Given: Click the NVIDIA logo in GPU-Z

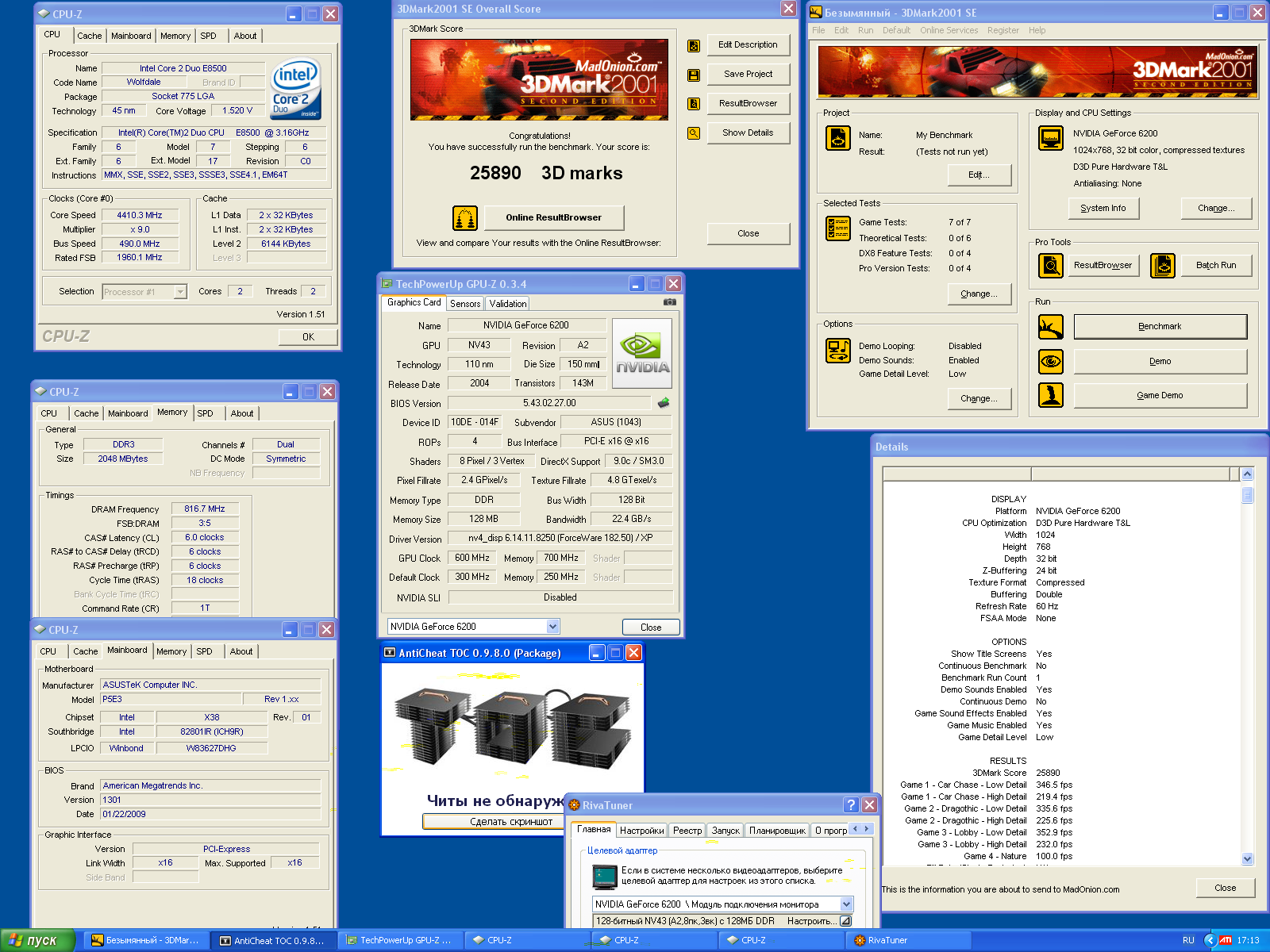Looking at the screenshot, I should 642,354.
